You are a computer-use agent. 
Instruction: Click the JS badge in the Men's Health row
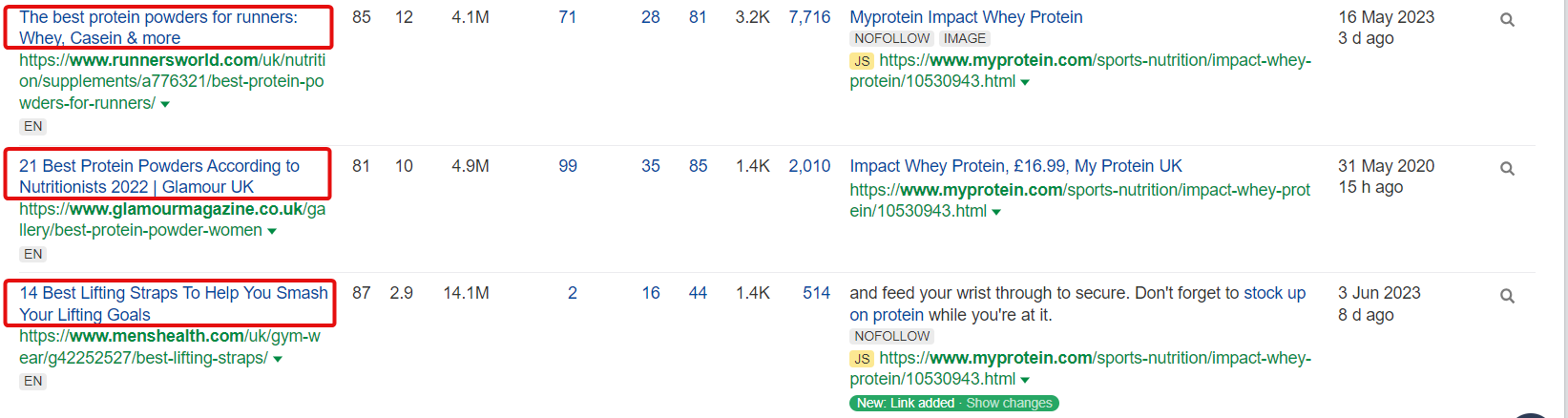point(862,359)
